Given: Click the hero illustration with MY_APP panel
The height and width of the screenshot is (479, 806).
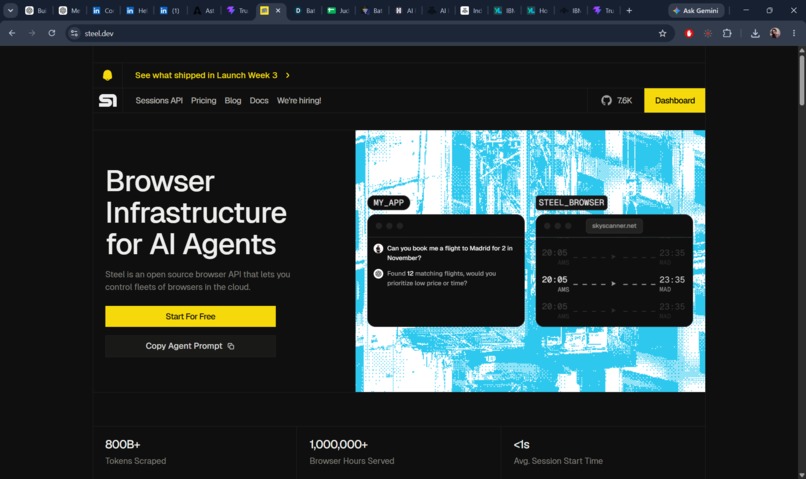Looking at the screenshot, I should pos(530,261).
